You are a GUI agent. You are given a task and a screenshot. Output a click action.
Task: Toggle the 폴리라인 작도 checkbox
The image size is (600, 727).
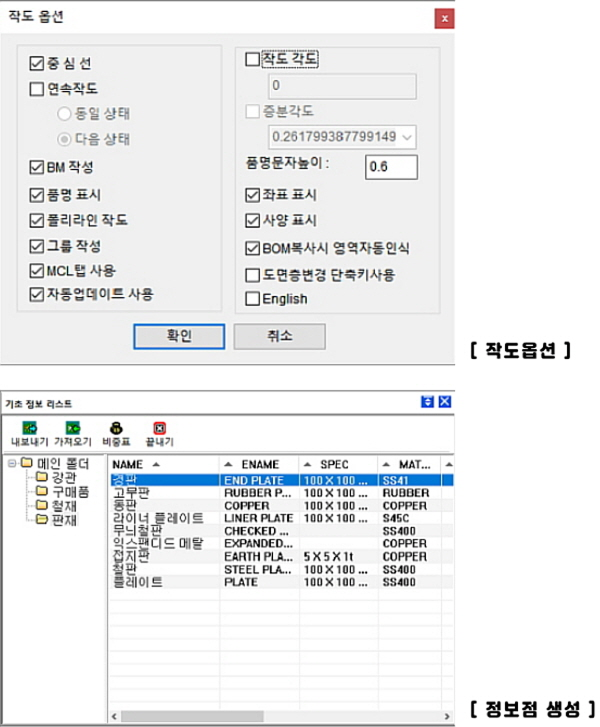pyautogui.click(x=37, y=220)
